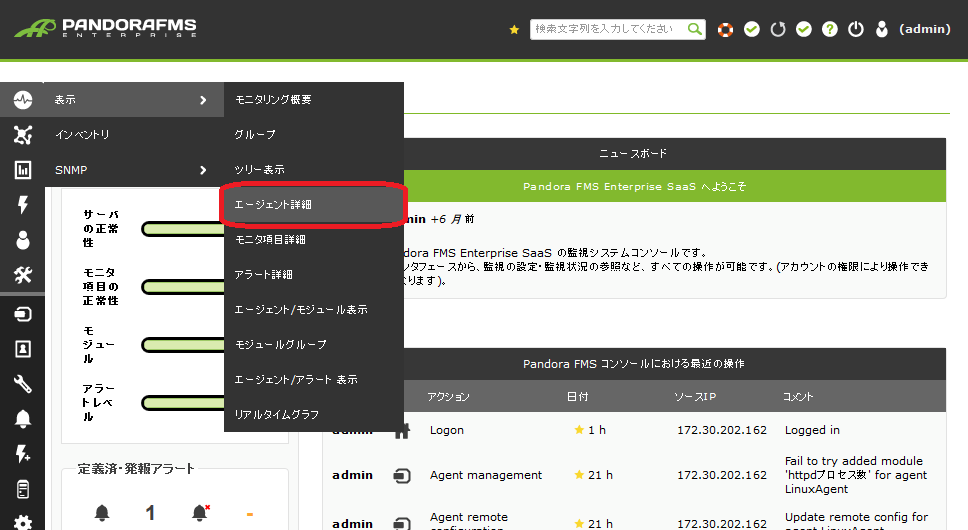Click the 日付 column header
This screenshot has width=968, height=530.
(x=577, y=397)
